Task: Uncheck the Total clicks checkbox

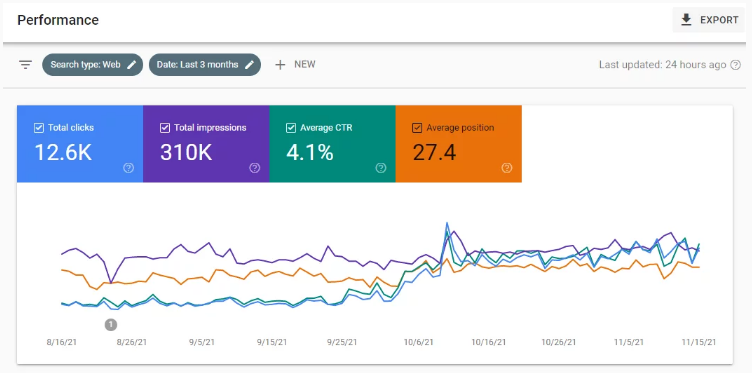Action: tap(39, 128)
